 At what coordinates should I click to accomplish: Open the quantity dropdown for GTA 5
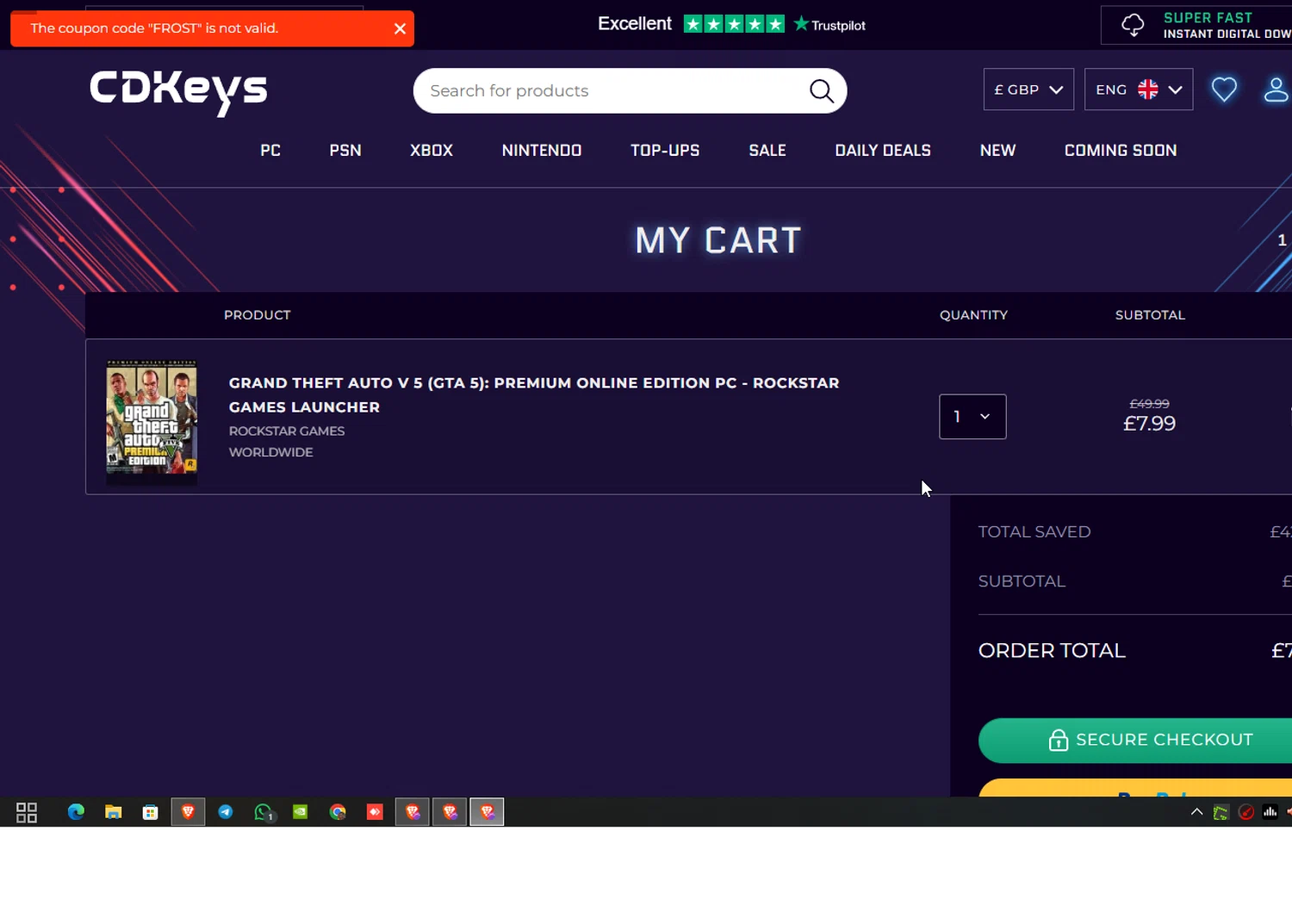click(x=972, y=417)
